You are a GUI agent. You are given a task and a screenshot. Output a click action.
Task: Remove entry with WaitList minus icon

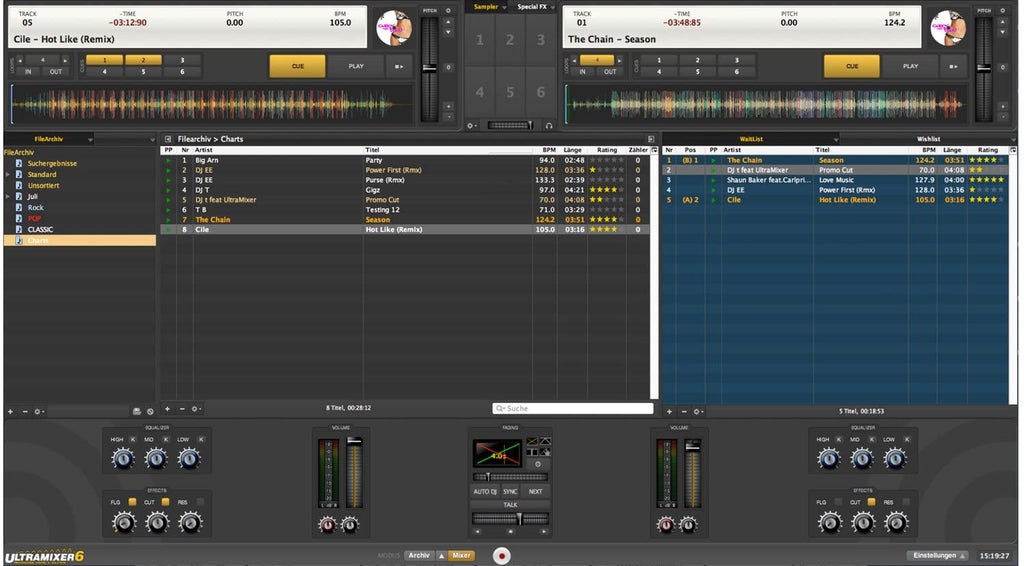pos(684,411)
